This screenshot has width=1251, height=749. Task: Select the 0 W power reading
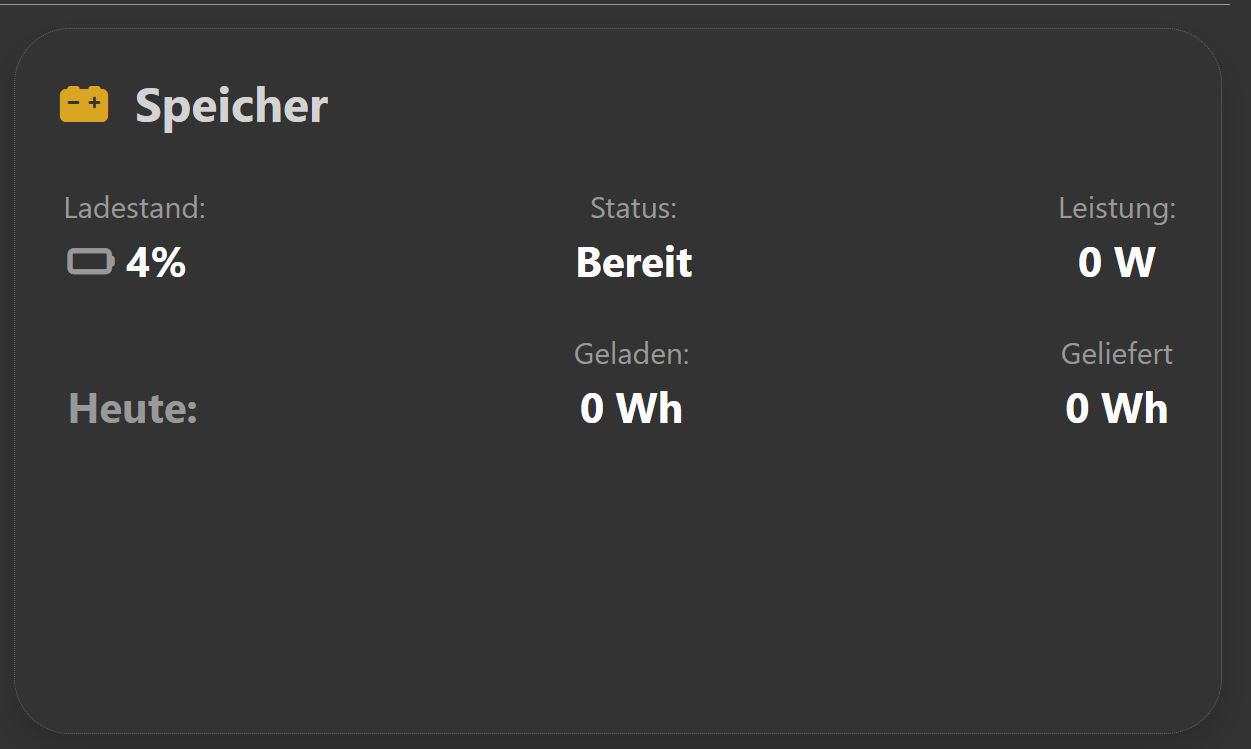point(1116,262)
